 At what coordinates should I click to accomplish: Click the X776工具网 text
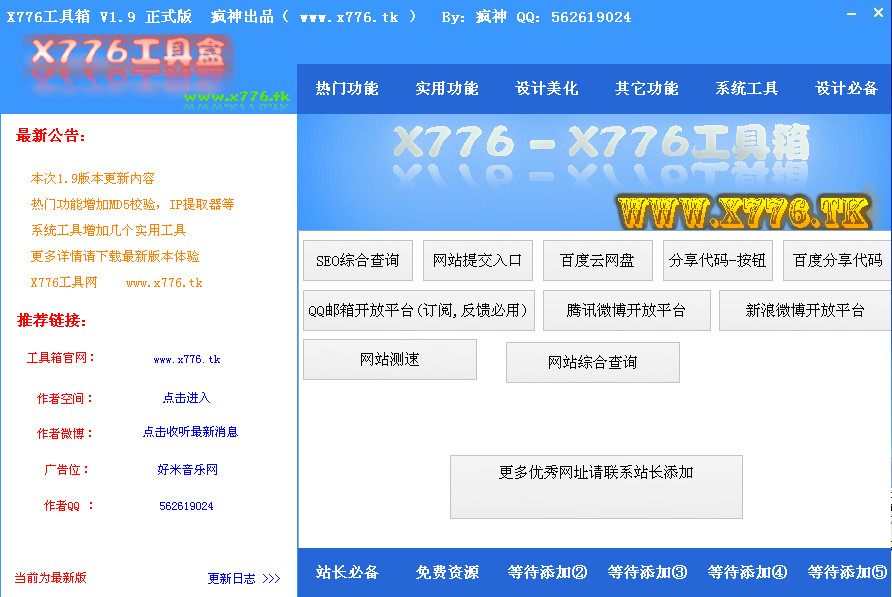tap(64, 282)
